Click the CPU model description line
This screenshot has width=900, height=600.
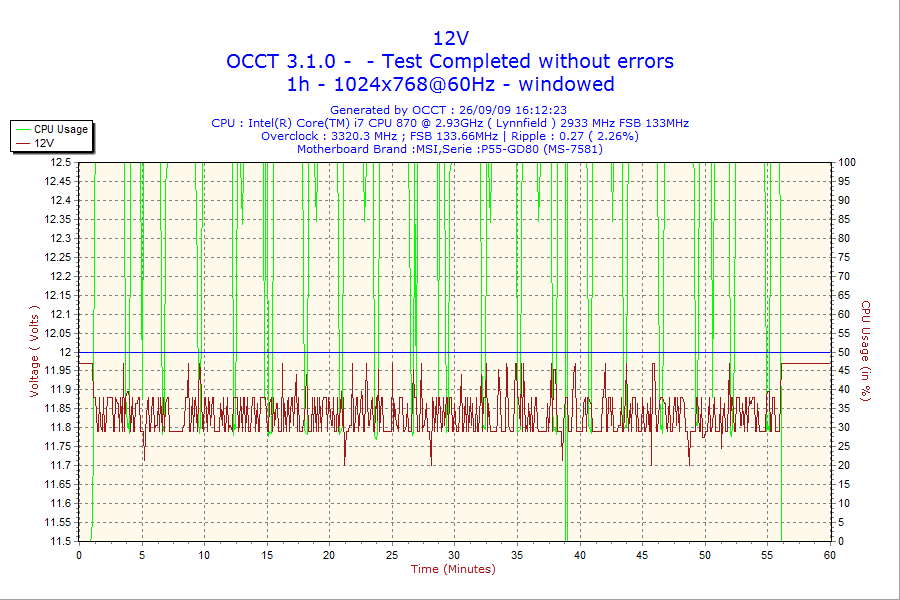tap(450, 123)
